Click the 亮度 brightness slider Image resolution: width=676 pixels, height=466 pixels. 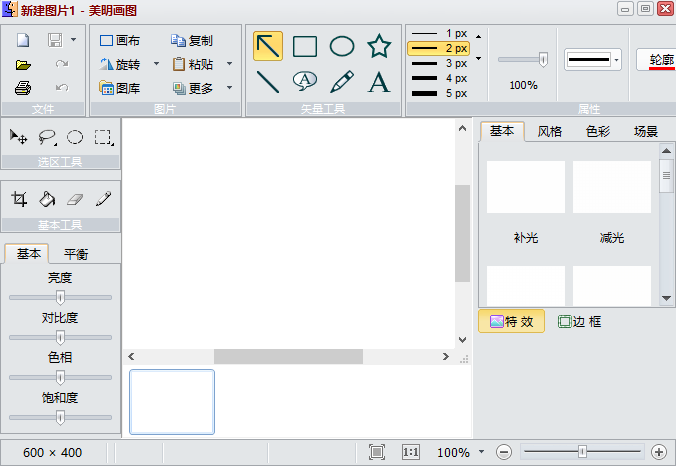point(60,297)
